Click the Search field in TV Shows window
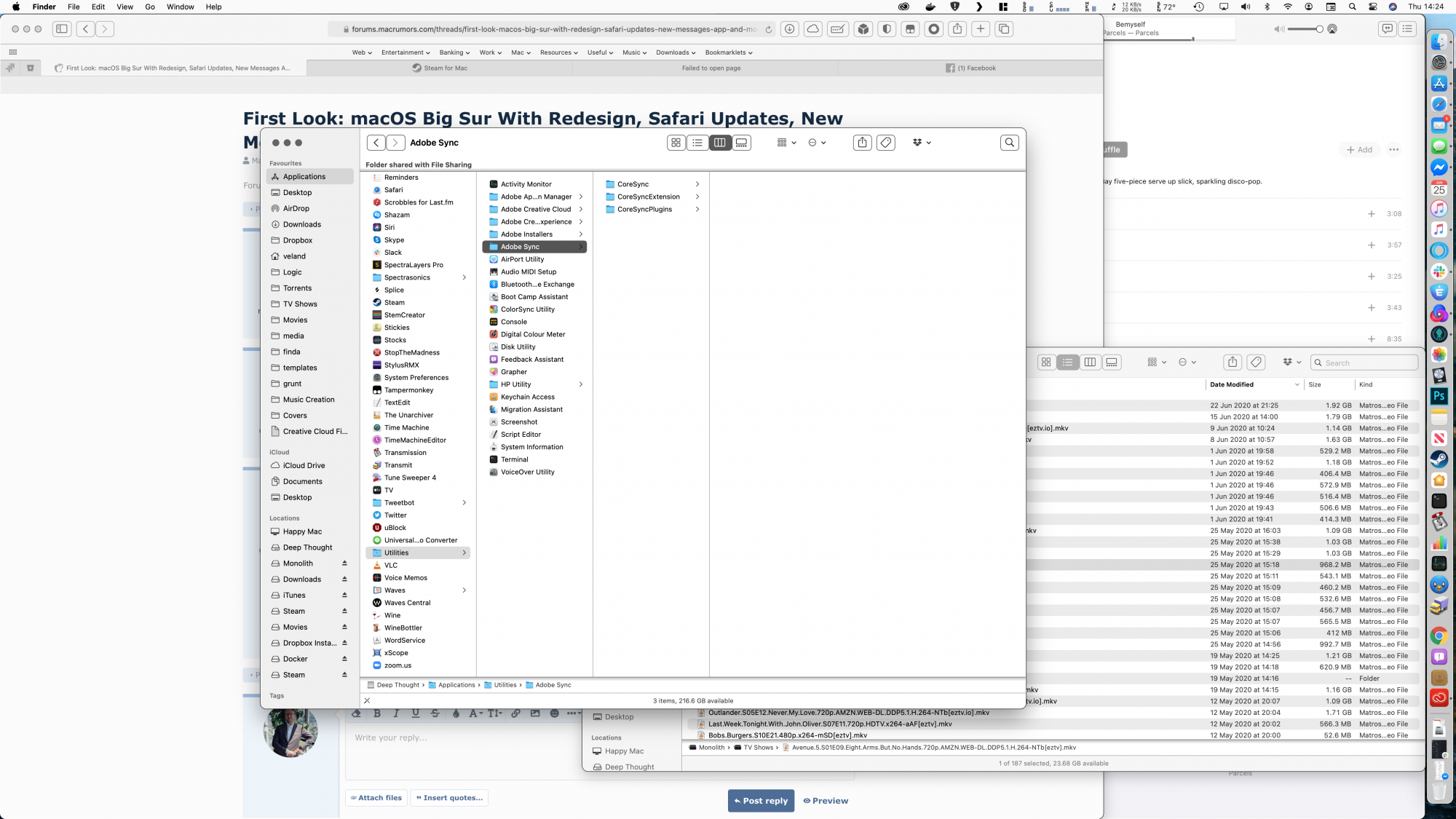The height and width of the screenshot is (819, 1456). [1364, 363]
